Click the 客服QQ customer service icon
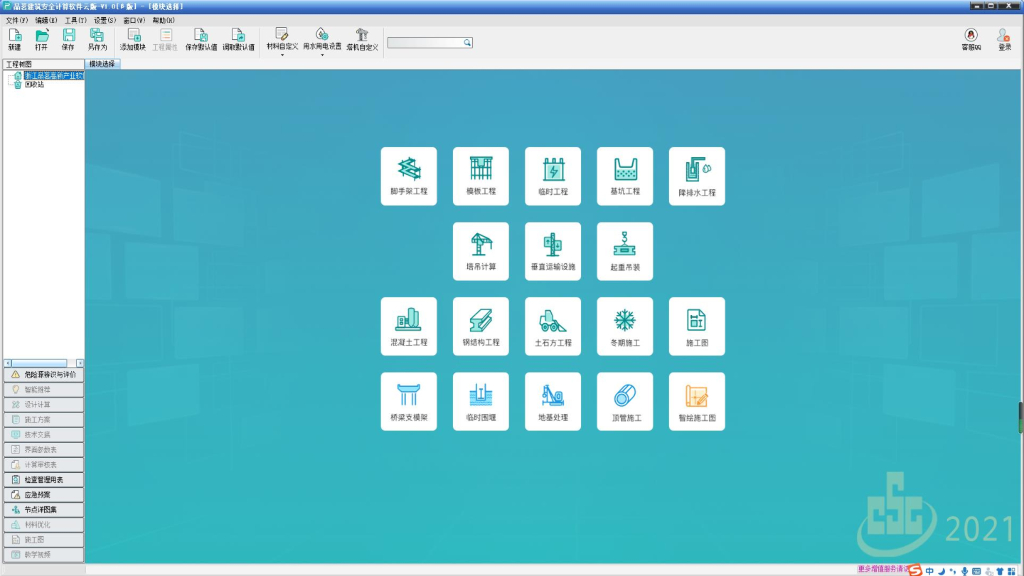The image size is (1024, 576). pos(971,39)
